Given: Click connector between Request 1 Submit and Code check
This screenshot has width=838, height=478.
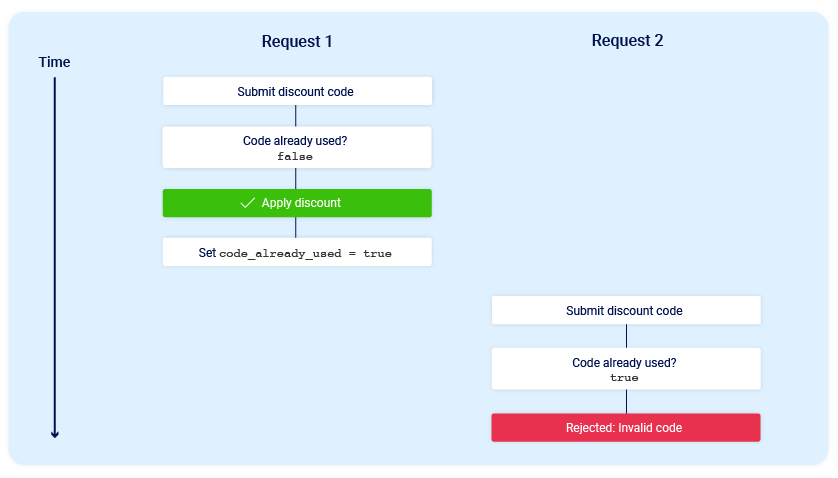Looking at the screenshot, I should point(296,115).
